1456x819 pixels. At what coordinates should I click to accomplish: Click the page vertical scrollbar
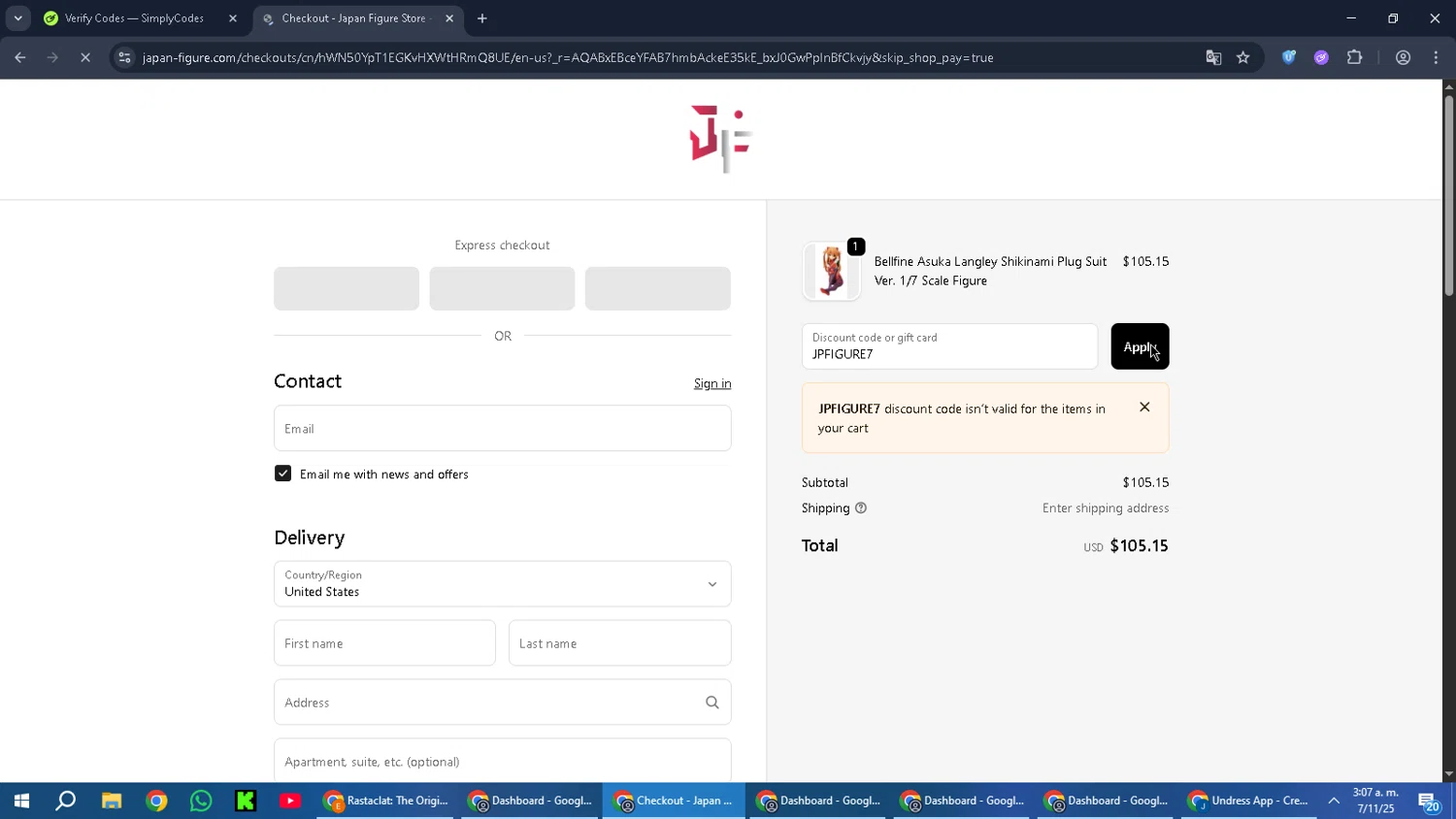tap(1448, 194)
